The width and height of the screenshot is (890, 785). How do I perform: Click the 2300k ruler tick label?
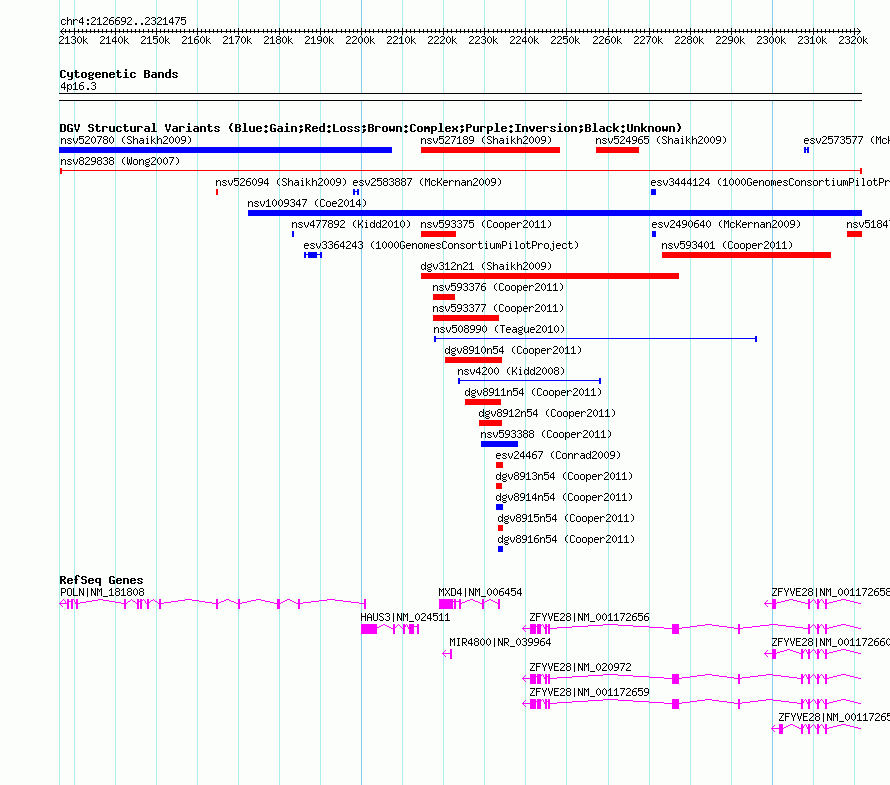click(771, 40)
